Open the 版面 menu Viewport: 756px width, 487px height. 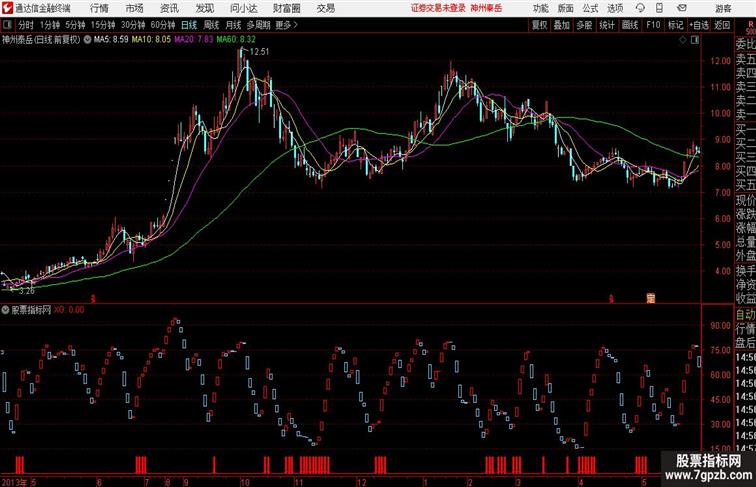566,8
